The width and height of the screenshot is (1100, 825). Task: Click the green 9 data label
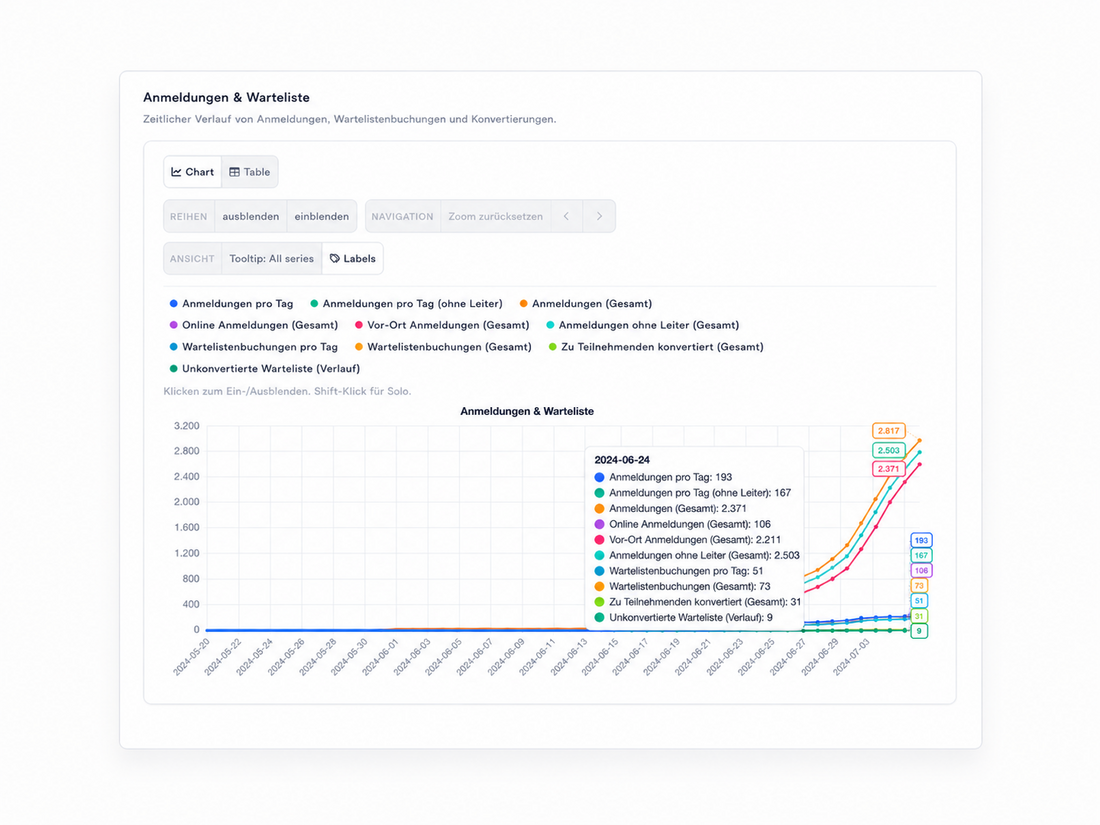(919, 631)
